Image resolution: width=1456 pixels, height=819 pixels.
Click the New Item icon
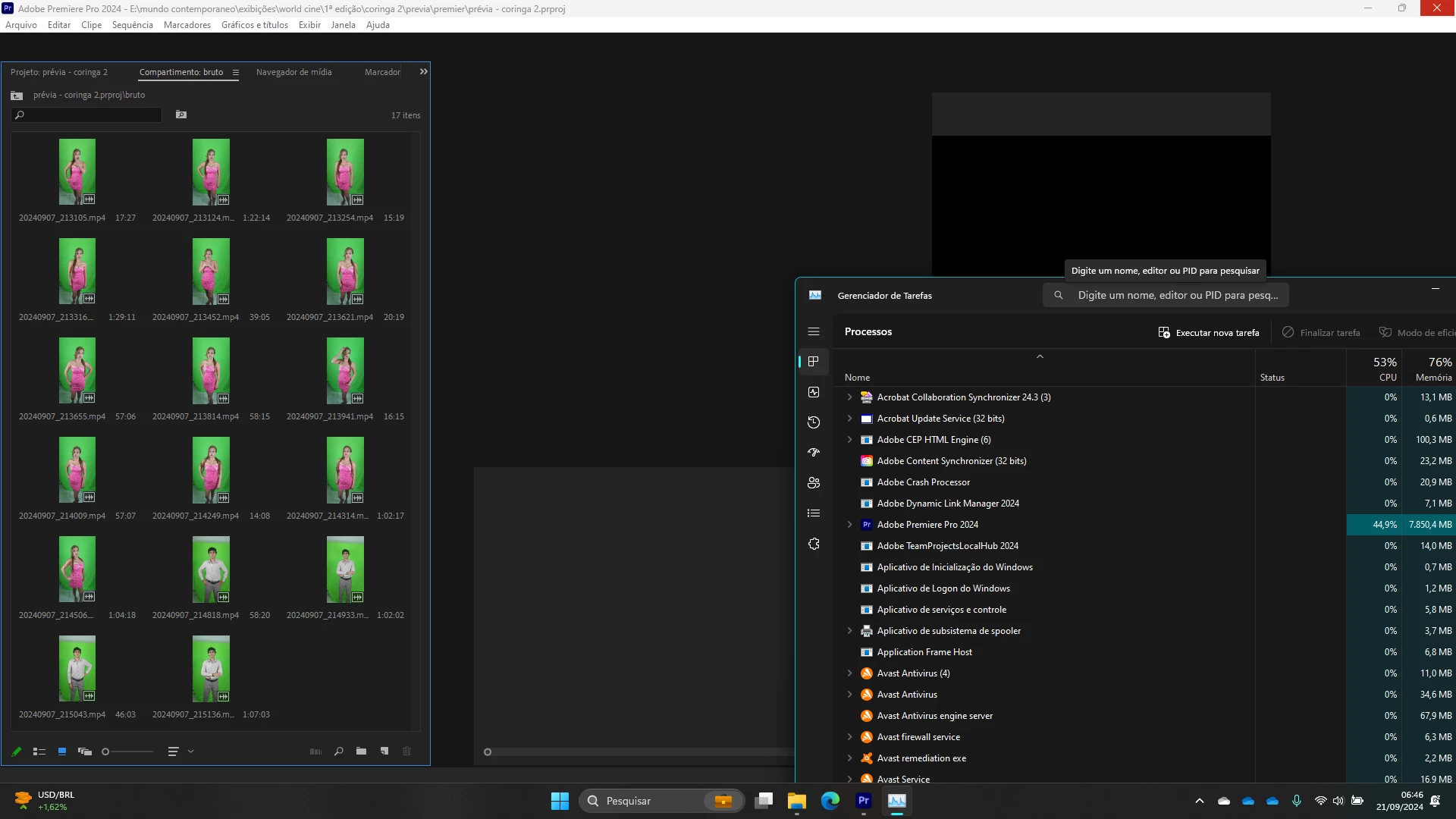[x=384, y=752]
